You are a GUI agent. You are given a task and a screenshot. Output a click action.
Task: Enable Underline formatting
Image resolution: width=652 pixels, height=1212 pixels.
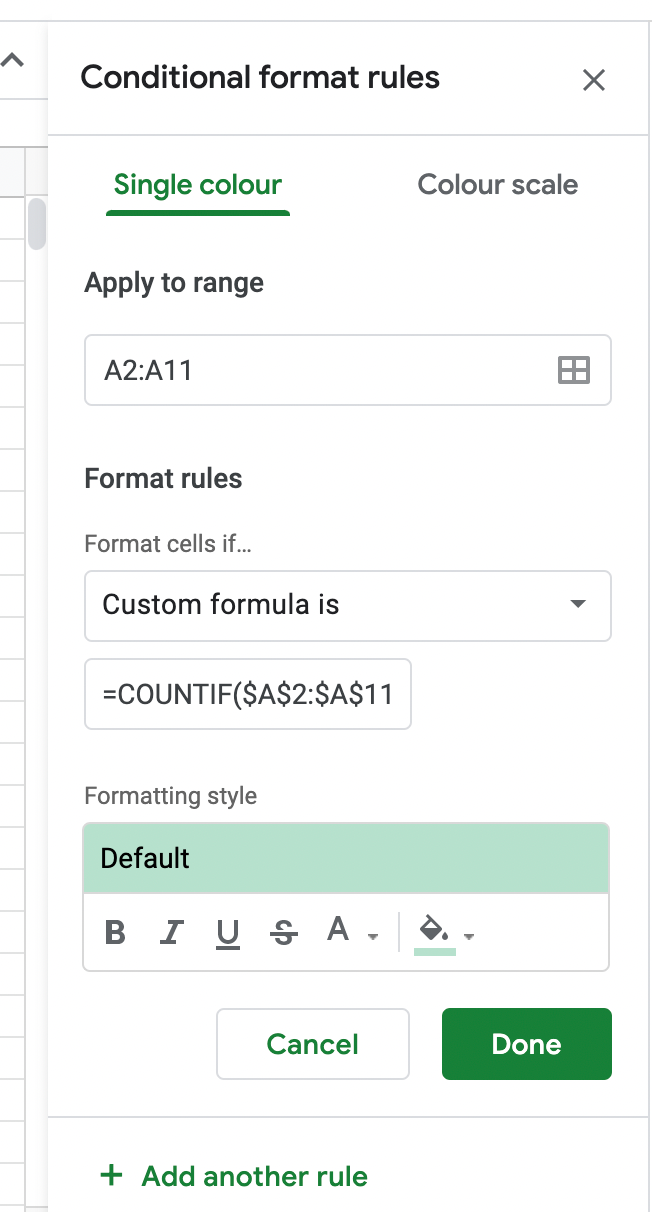click(227, 933)
